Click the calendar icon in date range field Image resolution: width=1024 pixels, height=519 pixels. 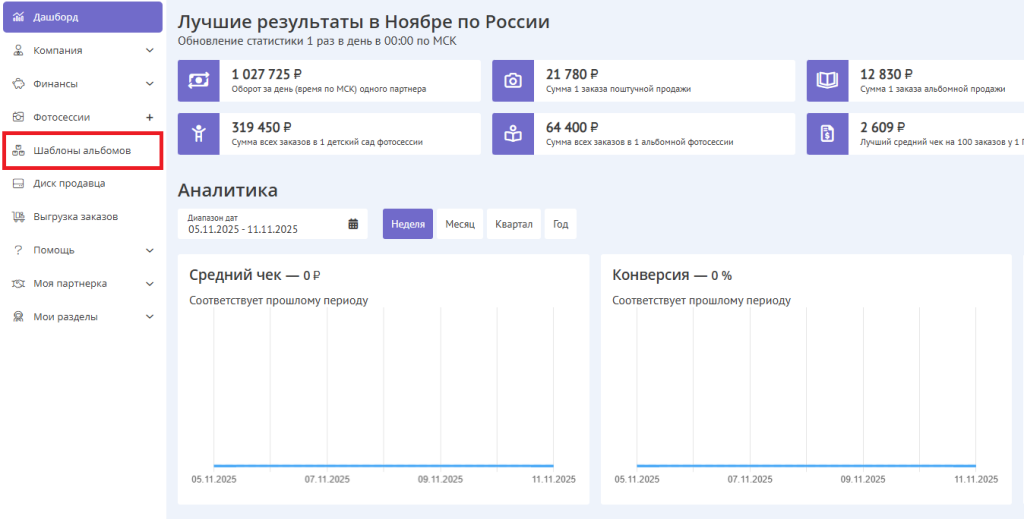click(353, 224)
